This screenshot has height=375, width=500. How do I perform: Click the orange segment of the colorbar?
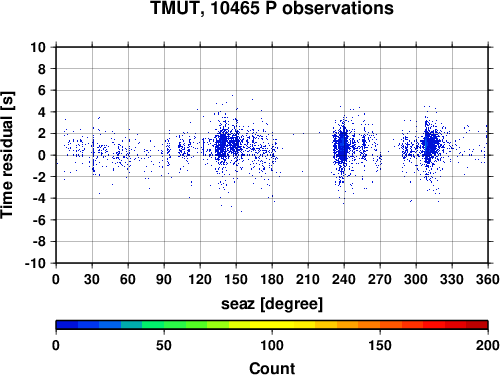coord(358,325)
